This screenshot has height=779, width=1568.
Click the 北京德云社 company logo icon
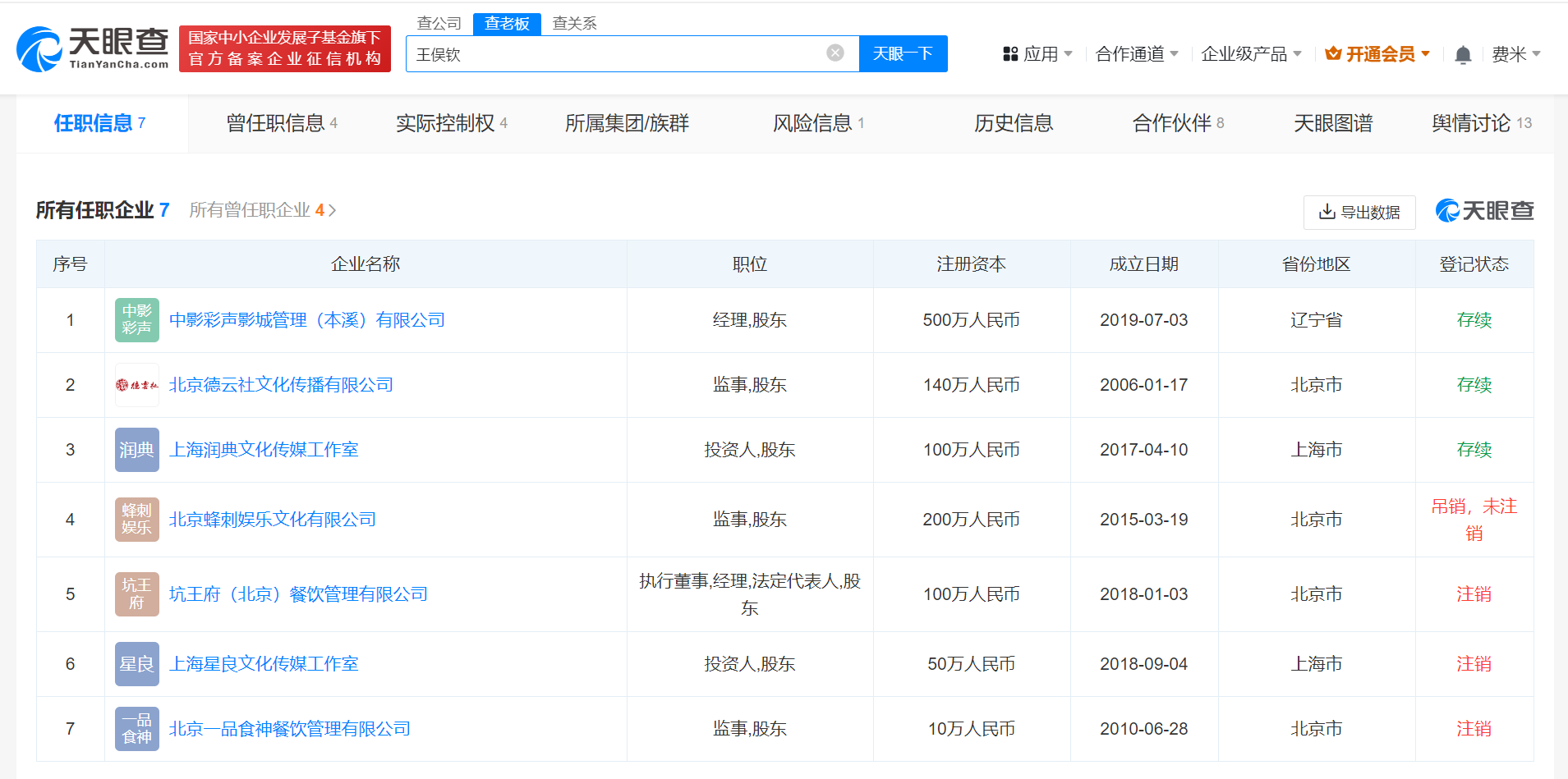coord(136,385)
